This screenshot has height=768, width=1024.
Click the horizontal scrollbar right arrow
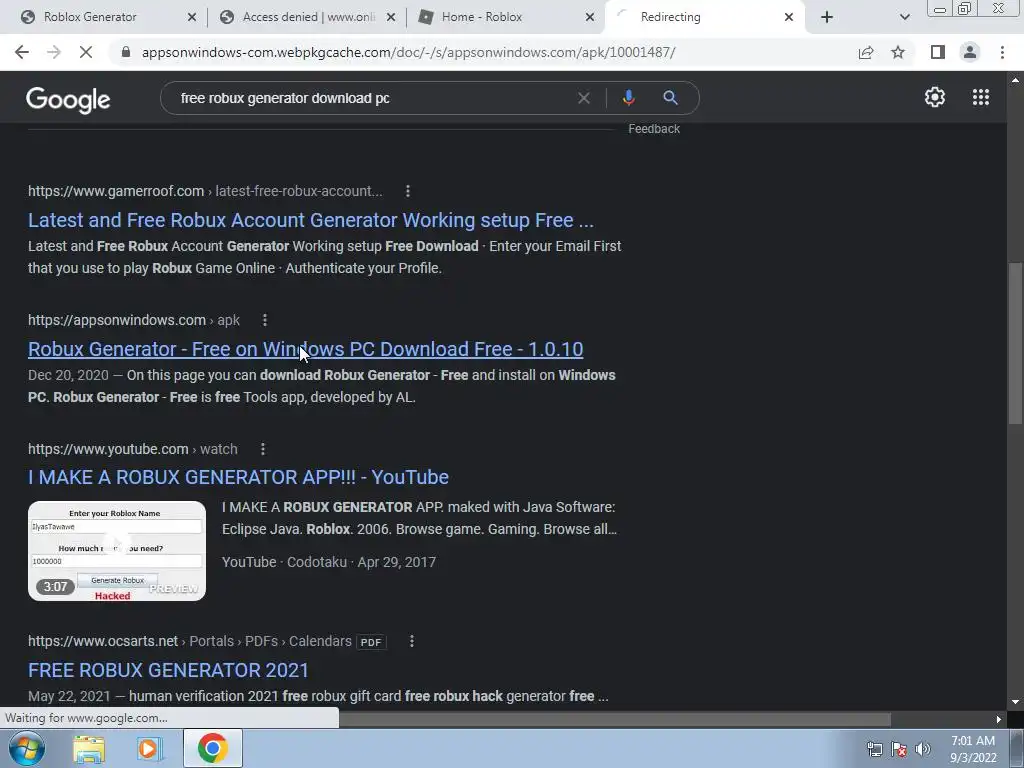pos(999,719)
